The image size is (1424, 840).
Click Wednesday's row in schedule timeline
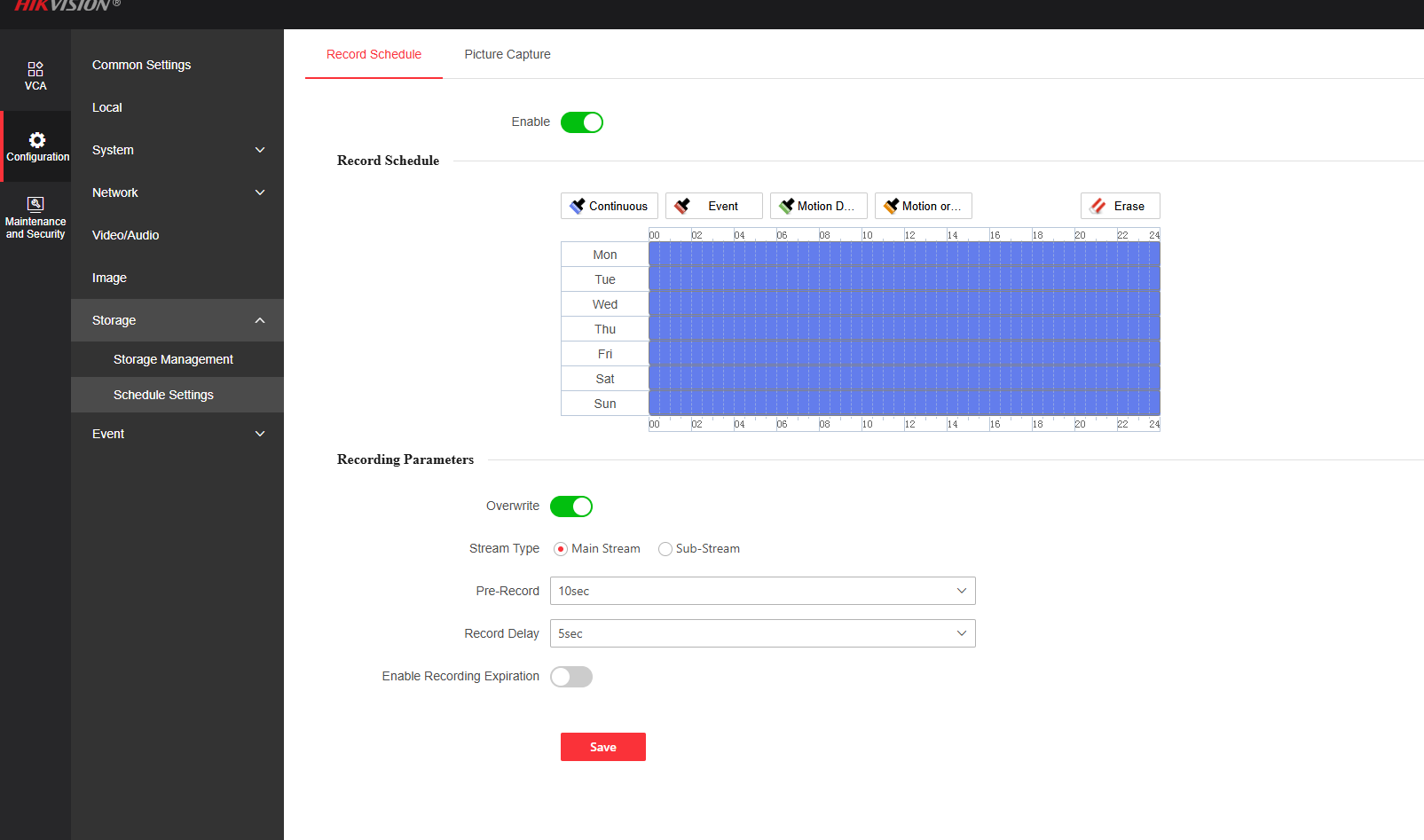(x=903, y=304)
